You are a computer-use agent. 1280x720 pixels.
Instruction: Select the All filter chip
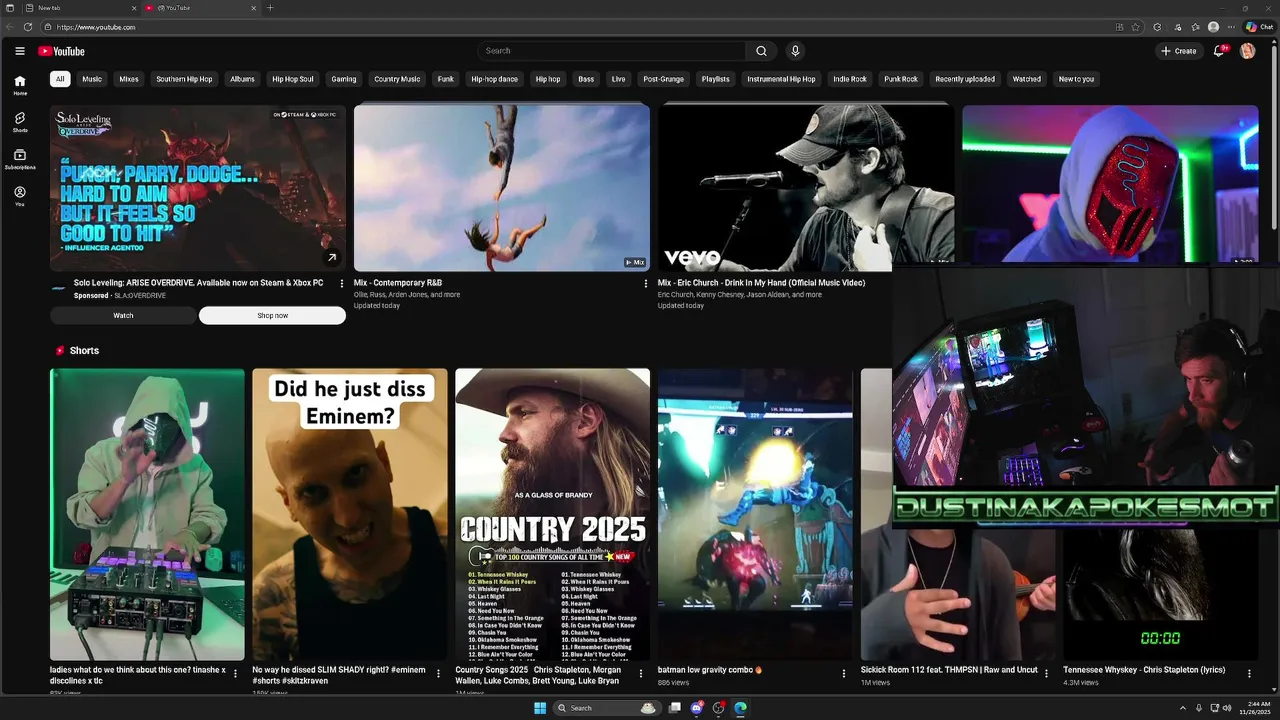[x=60, y=79]
